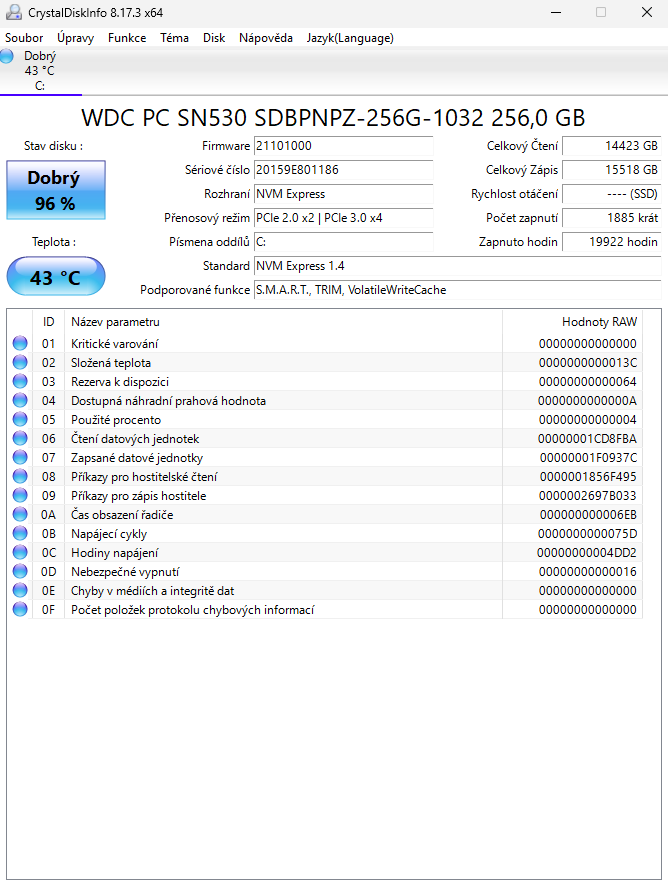This screenshot has width=668, height=884.
Task: Click the CrystalDiskInfo app icon in title bar
Action: (14, 12)
